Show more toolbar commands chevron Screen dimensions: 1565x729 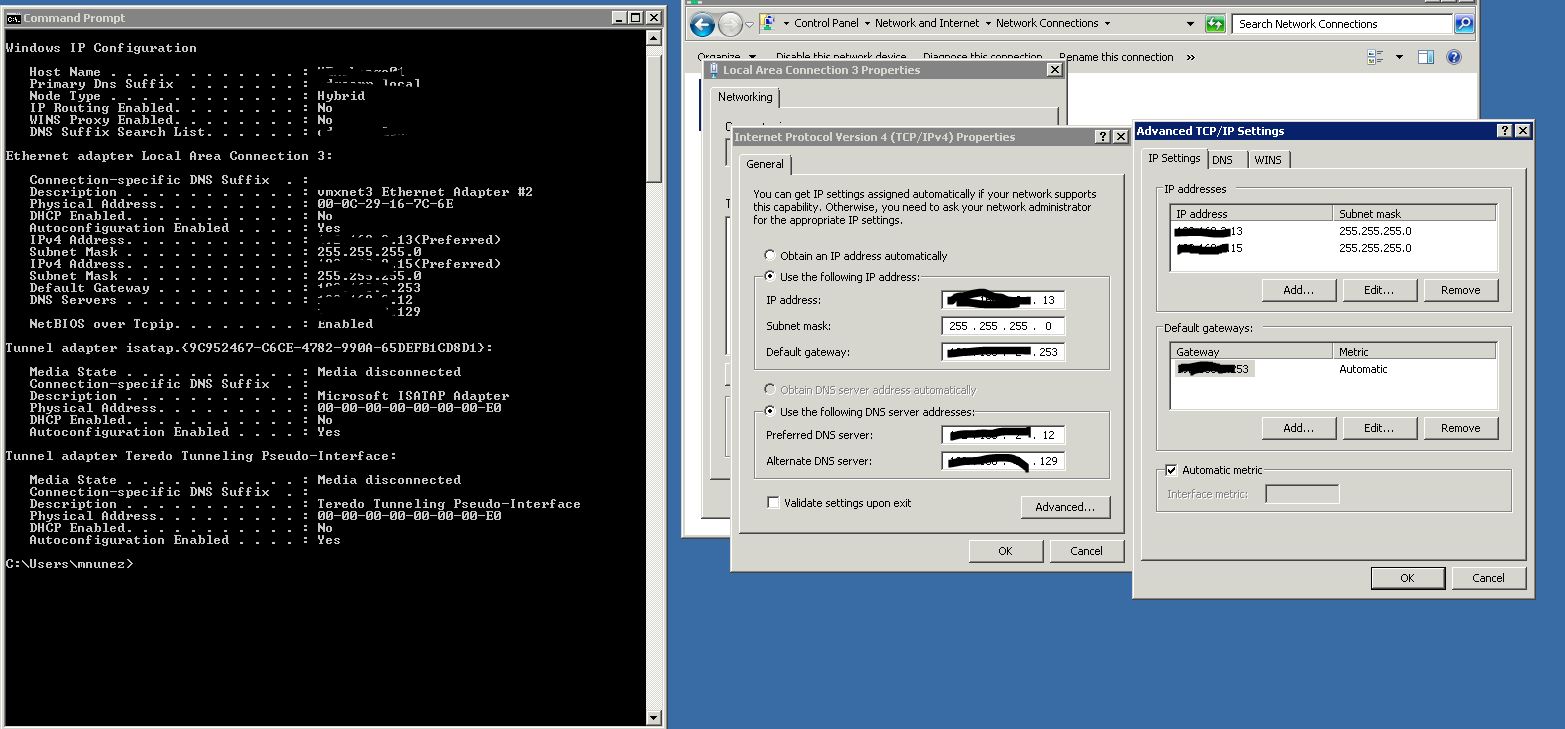(x=1190, y=58)
